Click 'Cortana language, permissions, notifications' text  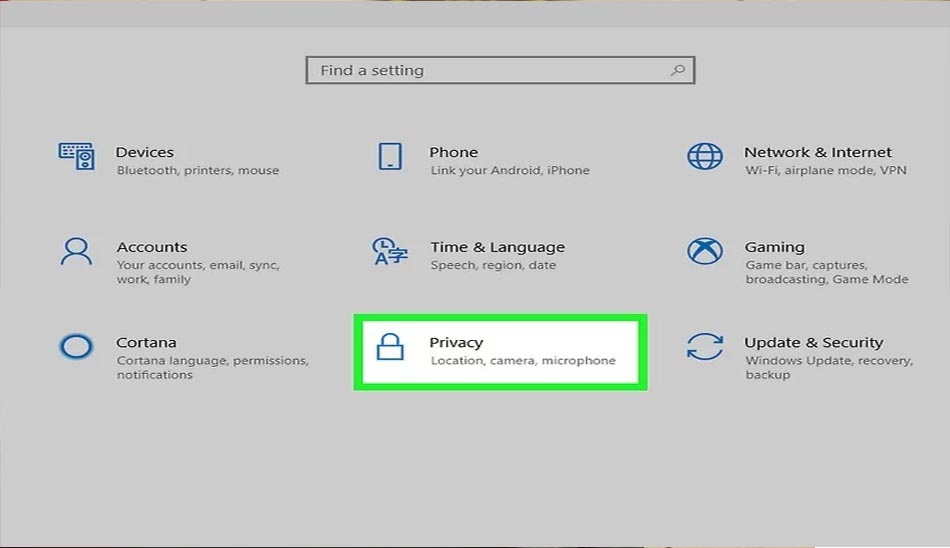click(x=213, y=367)
